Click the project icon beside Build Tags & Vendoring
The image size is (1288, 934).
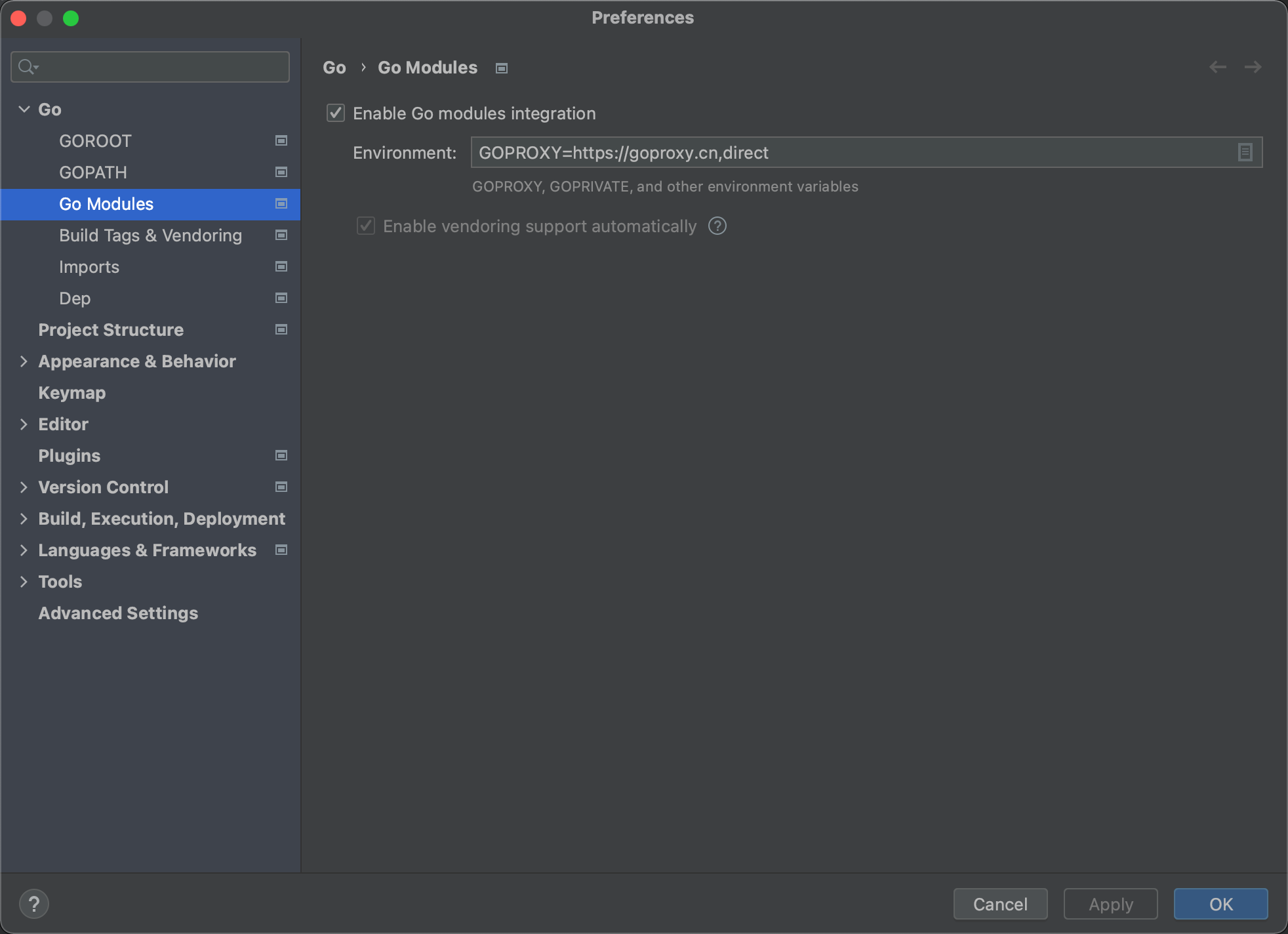[x=281, y=235]
